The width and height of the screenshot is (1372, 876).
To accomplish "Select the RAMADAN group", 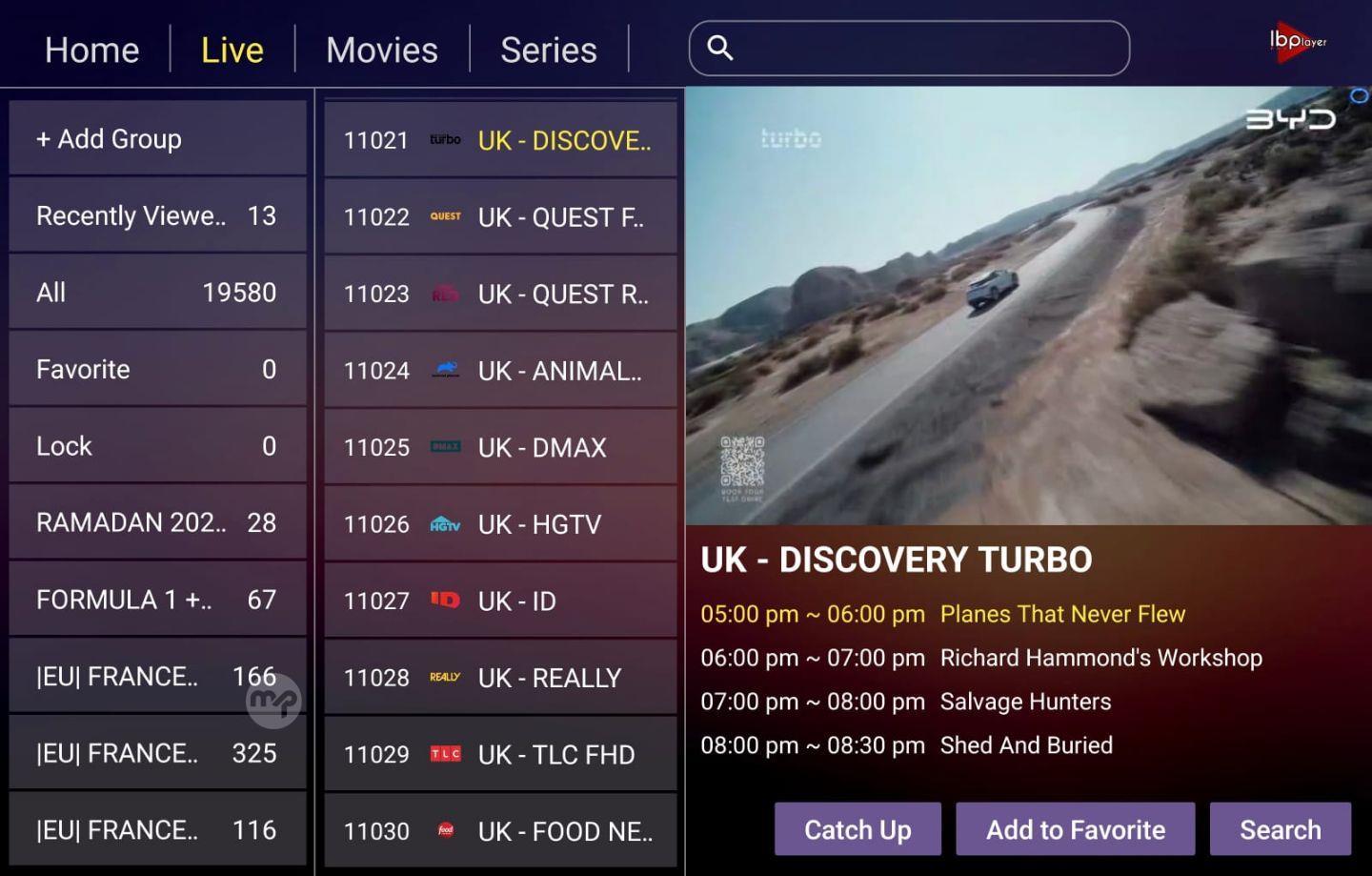I will 157,522.
